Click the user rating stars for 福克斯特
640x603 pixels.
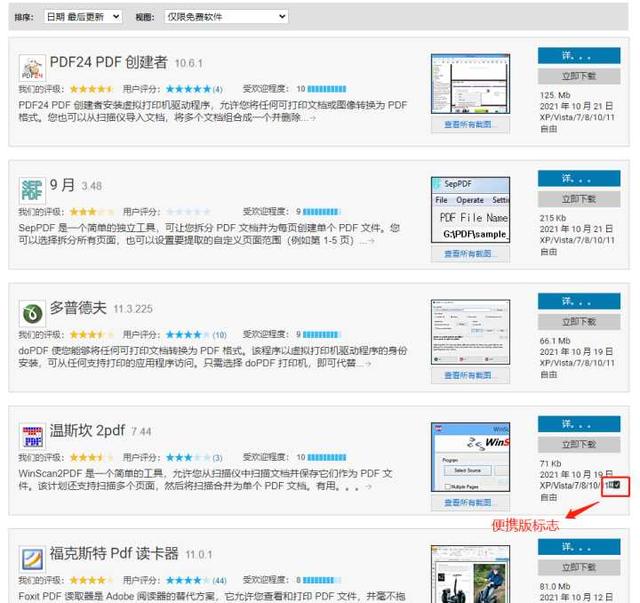click(188, 580)
